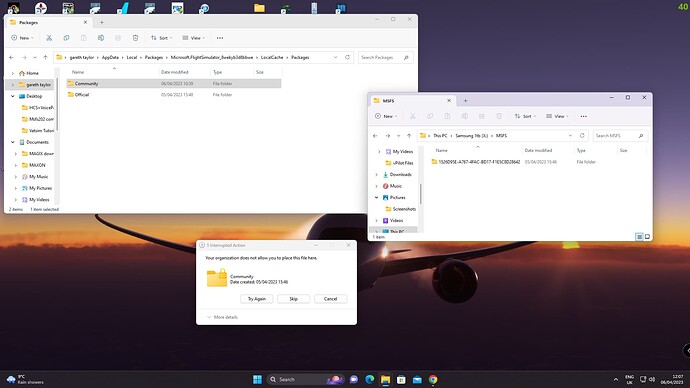This screenshot has width=690, height=388.
Task: Go up one folder in Packages window
Action: pyautogui.click(x=45, y=57)
